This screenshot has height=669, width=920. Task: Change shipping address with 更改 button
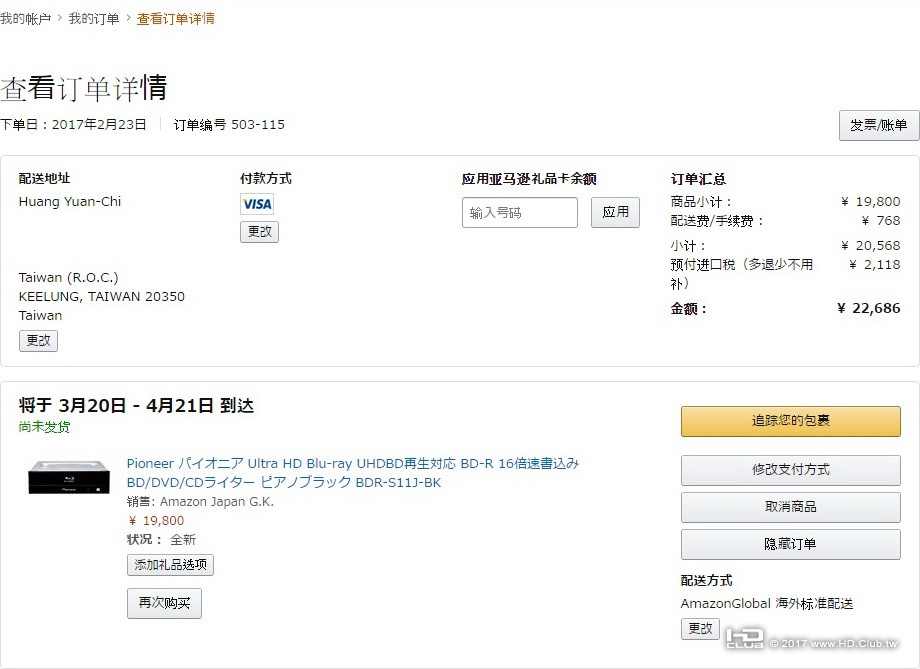click(38, 341)
